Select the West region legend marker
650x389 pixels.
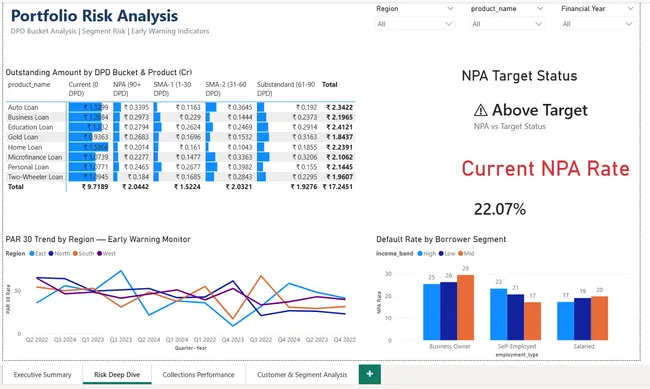[99, 253]
